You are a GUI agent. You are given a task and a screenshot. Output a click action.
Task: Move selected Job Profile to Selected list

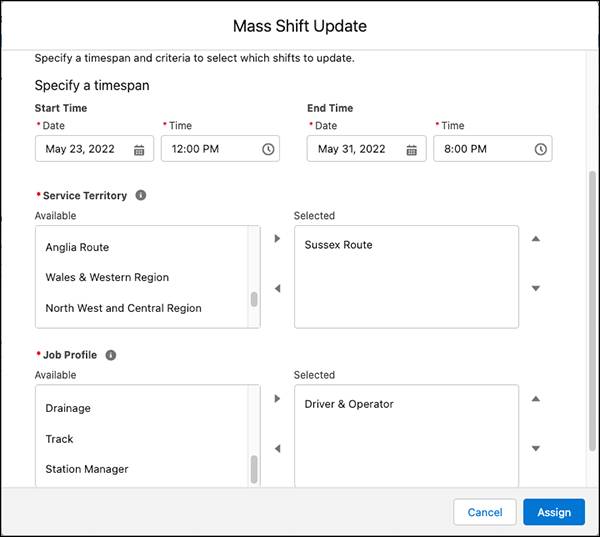(277, 398)
